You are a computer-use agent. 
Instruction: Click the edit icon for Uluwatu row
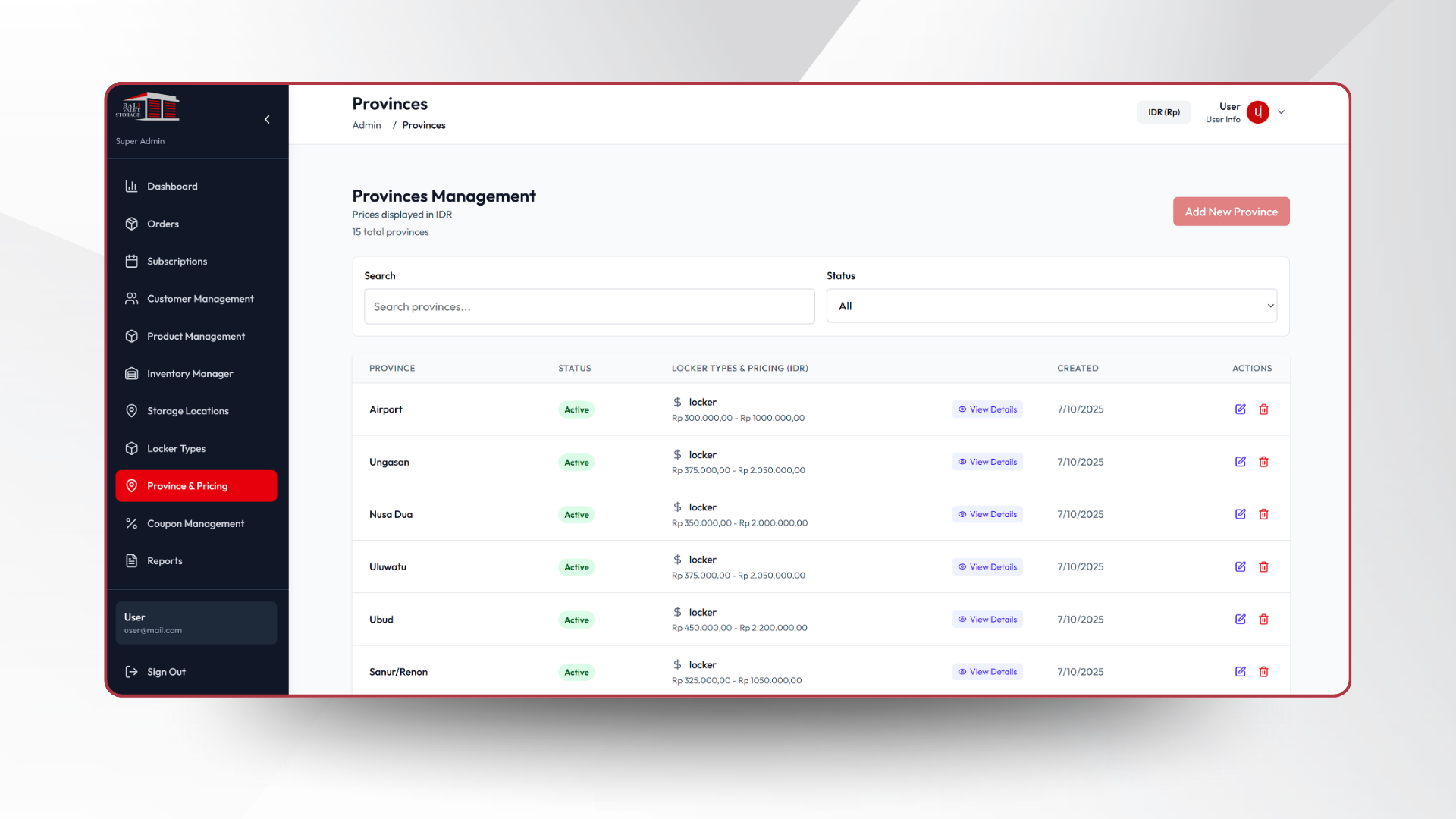[x=1241, y=566]
